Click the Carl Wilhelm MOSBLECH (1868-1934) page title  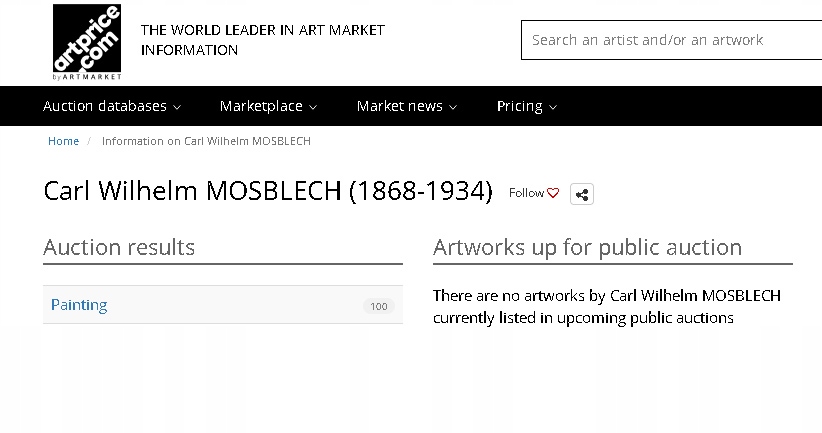[268, 191]
